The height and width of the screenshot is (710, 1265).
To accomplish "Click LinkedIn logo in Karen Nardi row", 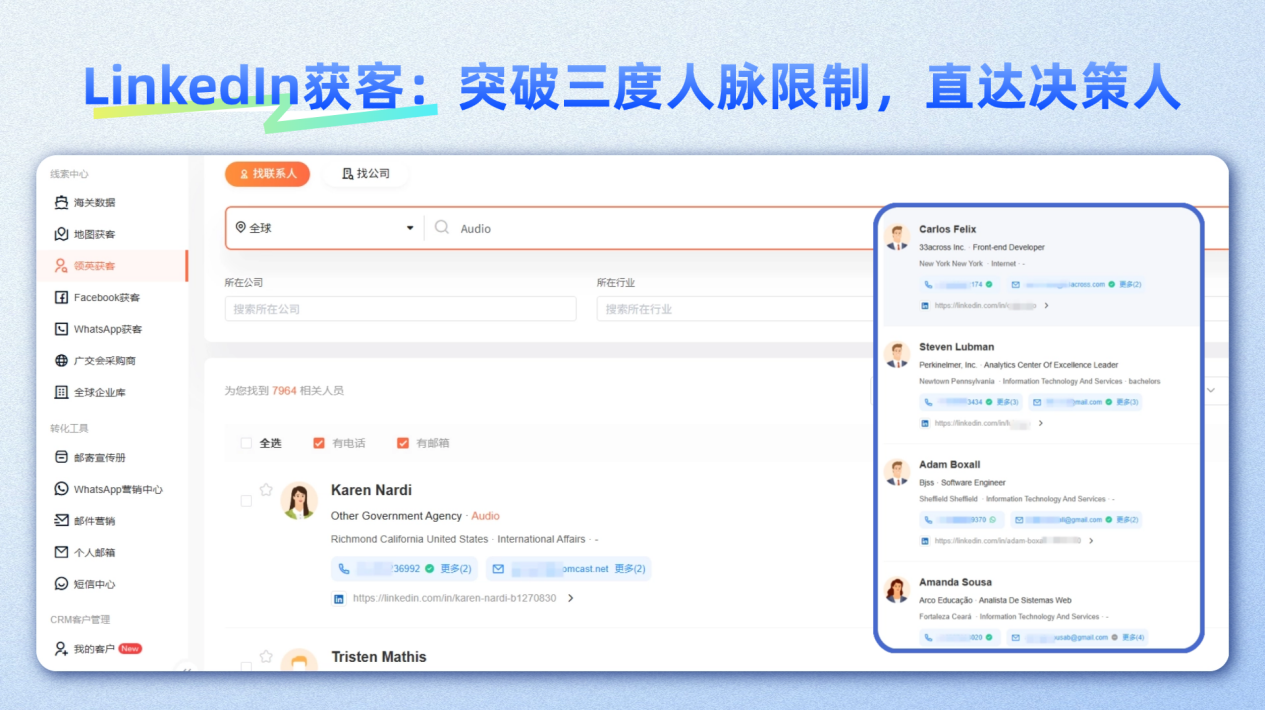I will pos(339,599).
